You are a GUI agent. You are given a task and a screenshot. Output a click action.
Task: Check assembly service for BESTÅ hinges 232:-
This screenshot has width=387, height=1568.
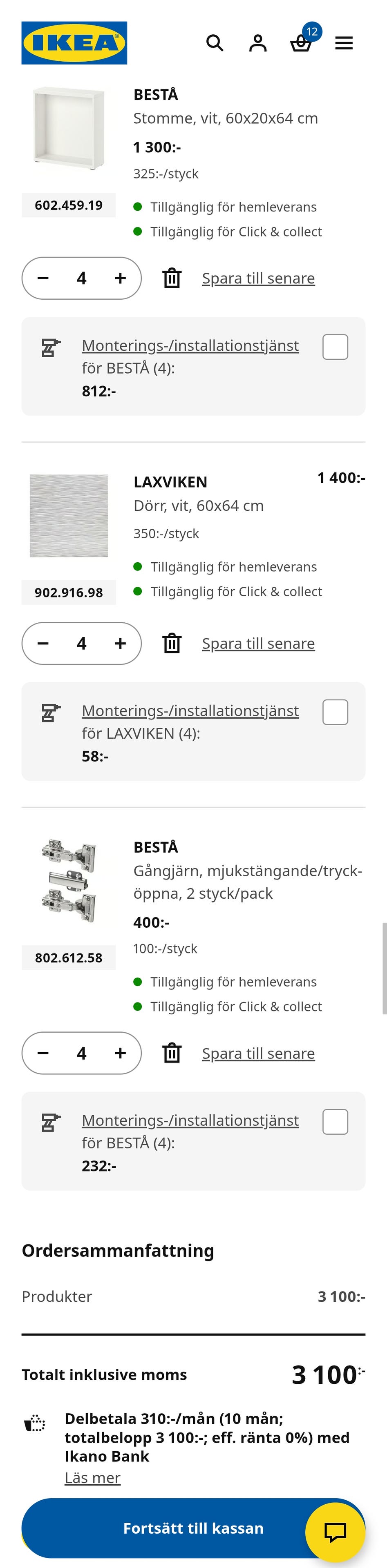(335, 1122)
